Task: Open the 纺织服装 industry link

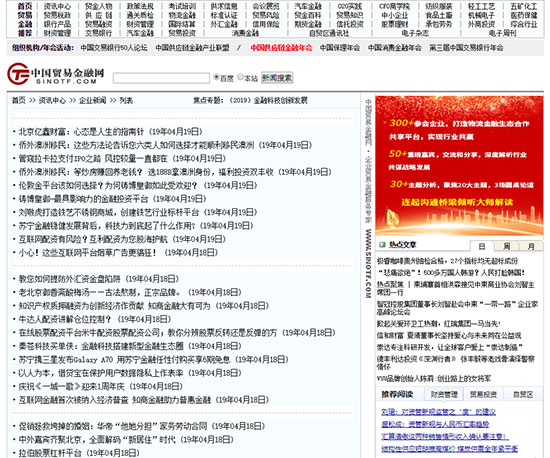Action: 439,6
